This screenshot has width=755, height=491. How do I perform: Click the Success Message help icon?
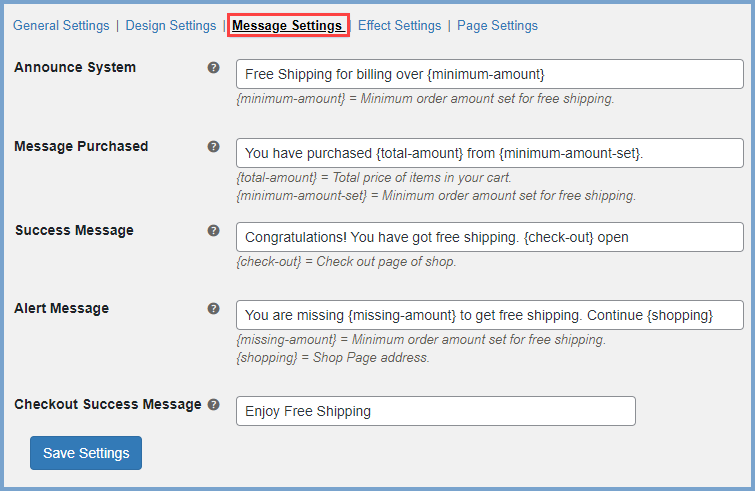(213, 230)
